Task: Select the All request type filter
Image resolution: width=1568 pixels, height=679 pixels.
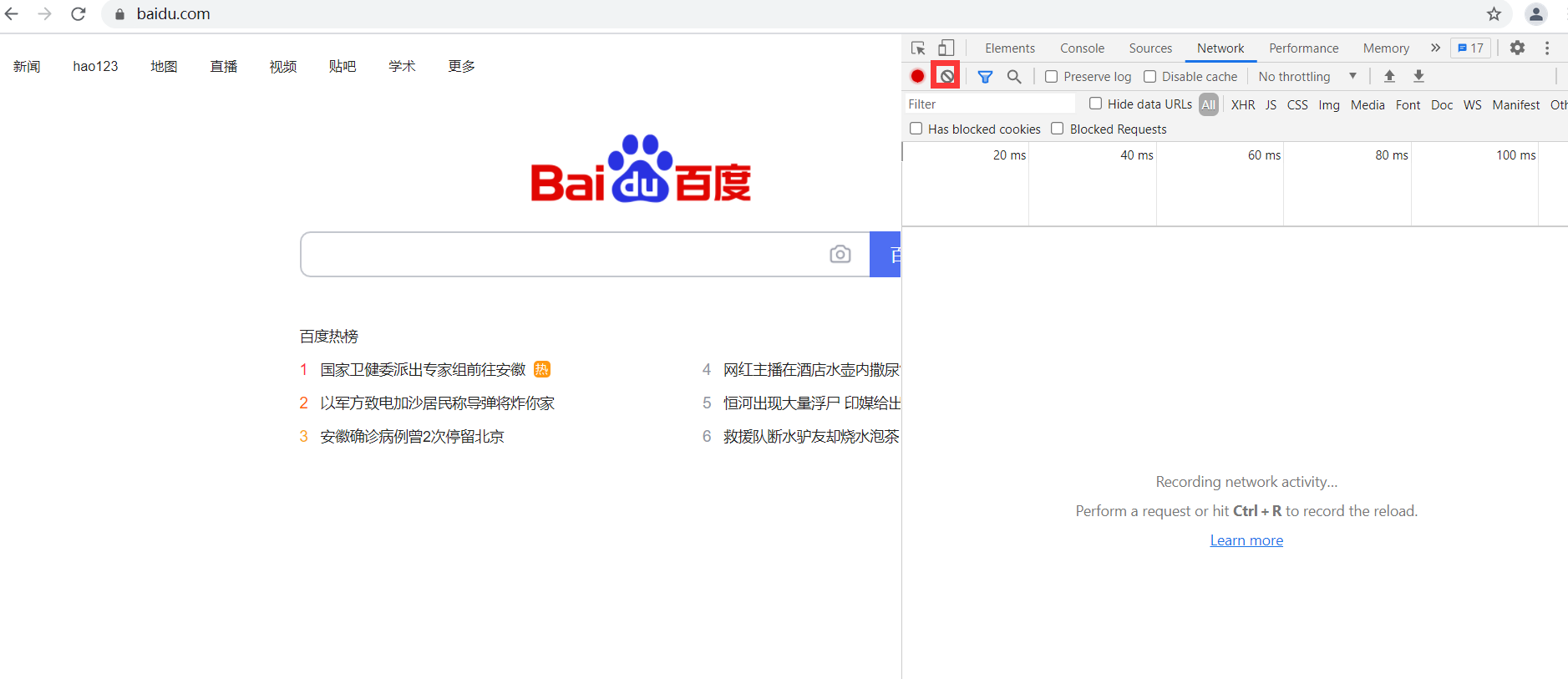Action: pyautogui.click(x=1208, y=104)
